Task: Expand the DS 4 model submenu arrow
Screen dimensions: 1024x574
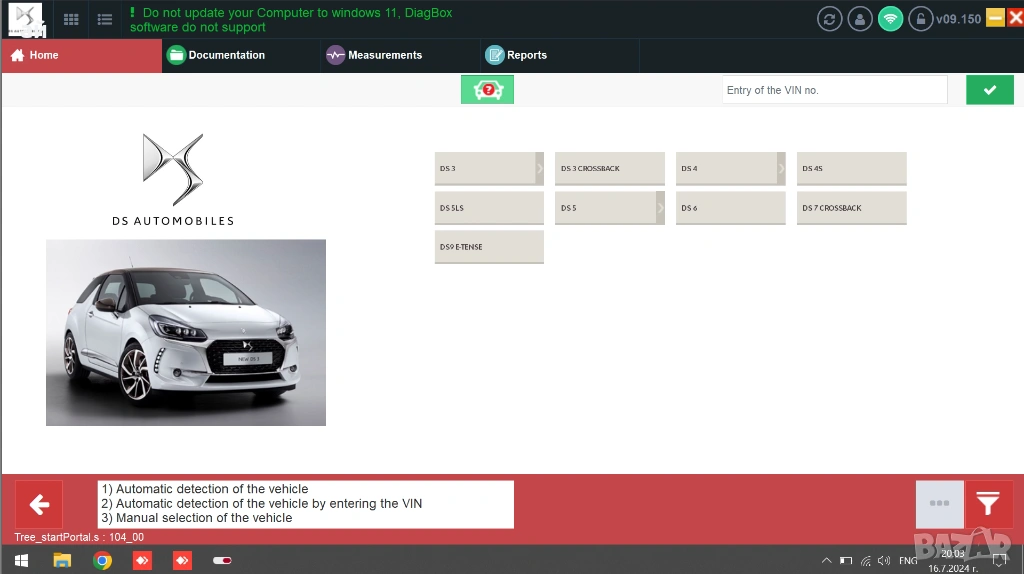Action: click(781, 168)
